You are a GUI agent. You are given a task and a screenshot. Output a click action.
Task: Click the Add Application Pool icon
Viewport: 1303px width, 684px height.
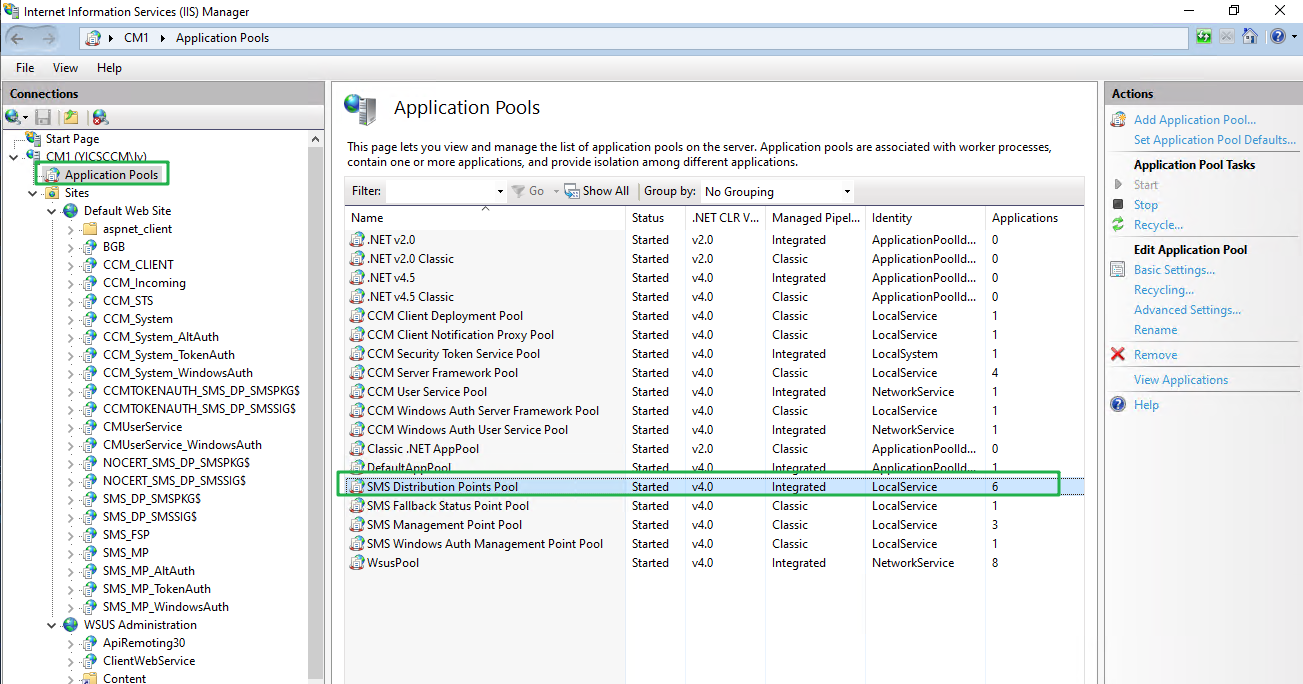click(x=1119, y=120)
